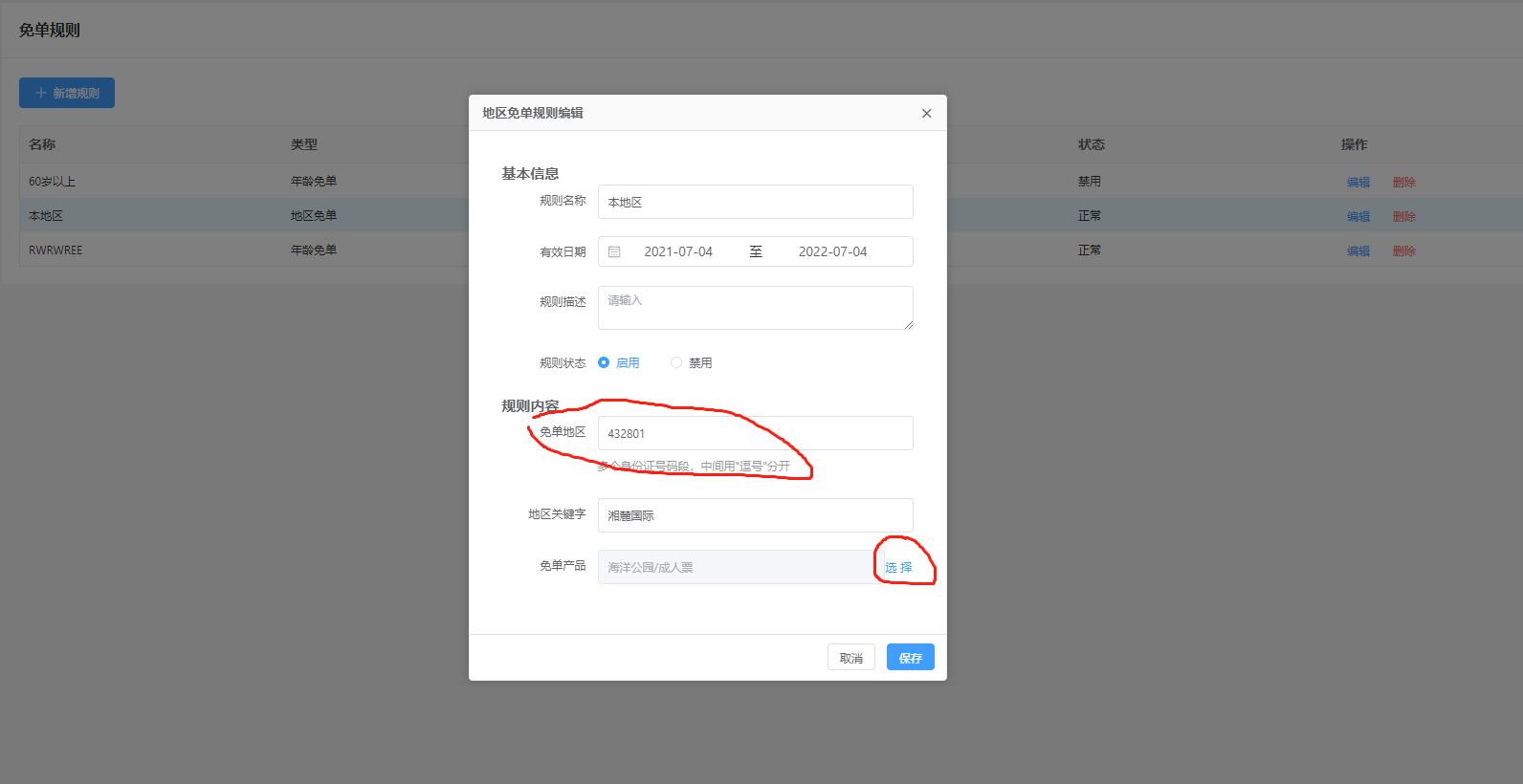Viewport: 1523px width, 784px height.
Task: Click the 规则描述 text area
Action: click(755, 308)
